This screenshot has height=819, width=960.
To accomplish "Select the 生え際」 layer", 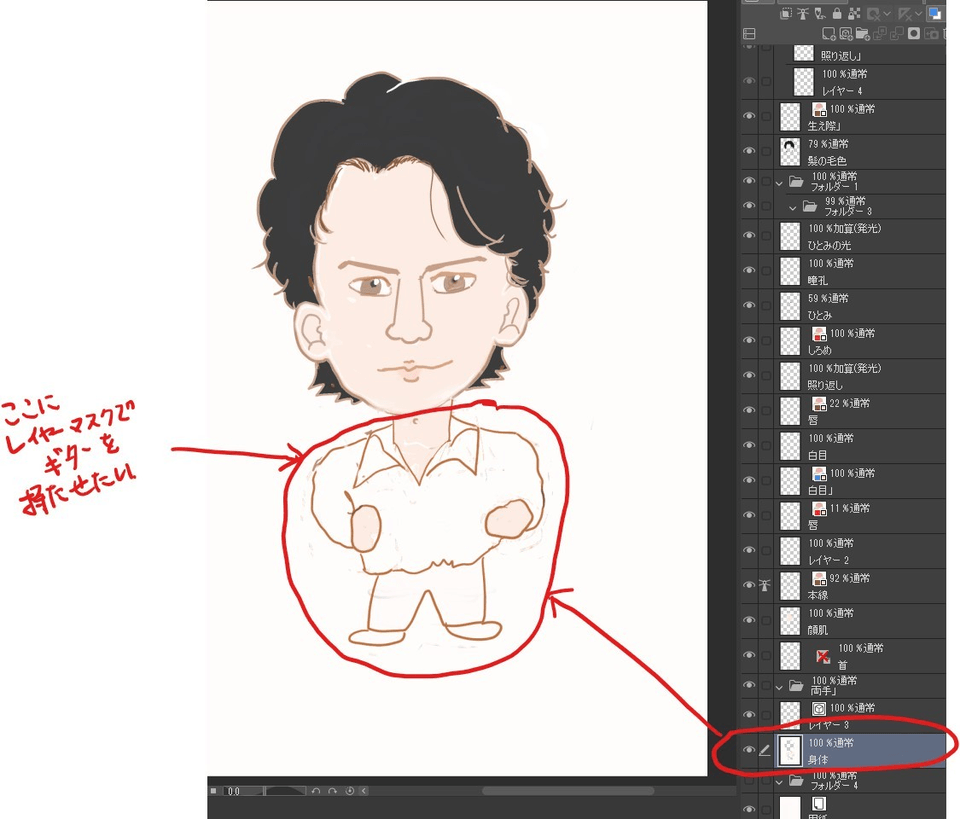I will (x=860, y=117).
